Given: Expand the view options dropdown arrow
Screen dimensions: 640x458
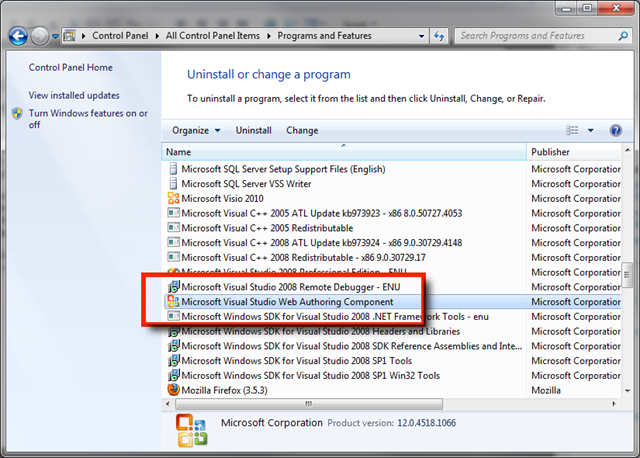Looking at the screenshot, I should click(x=591, y=130).
